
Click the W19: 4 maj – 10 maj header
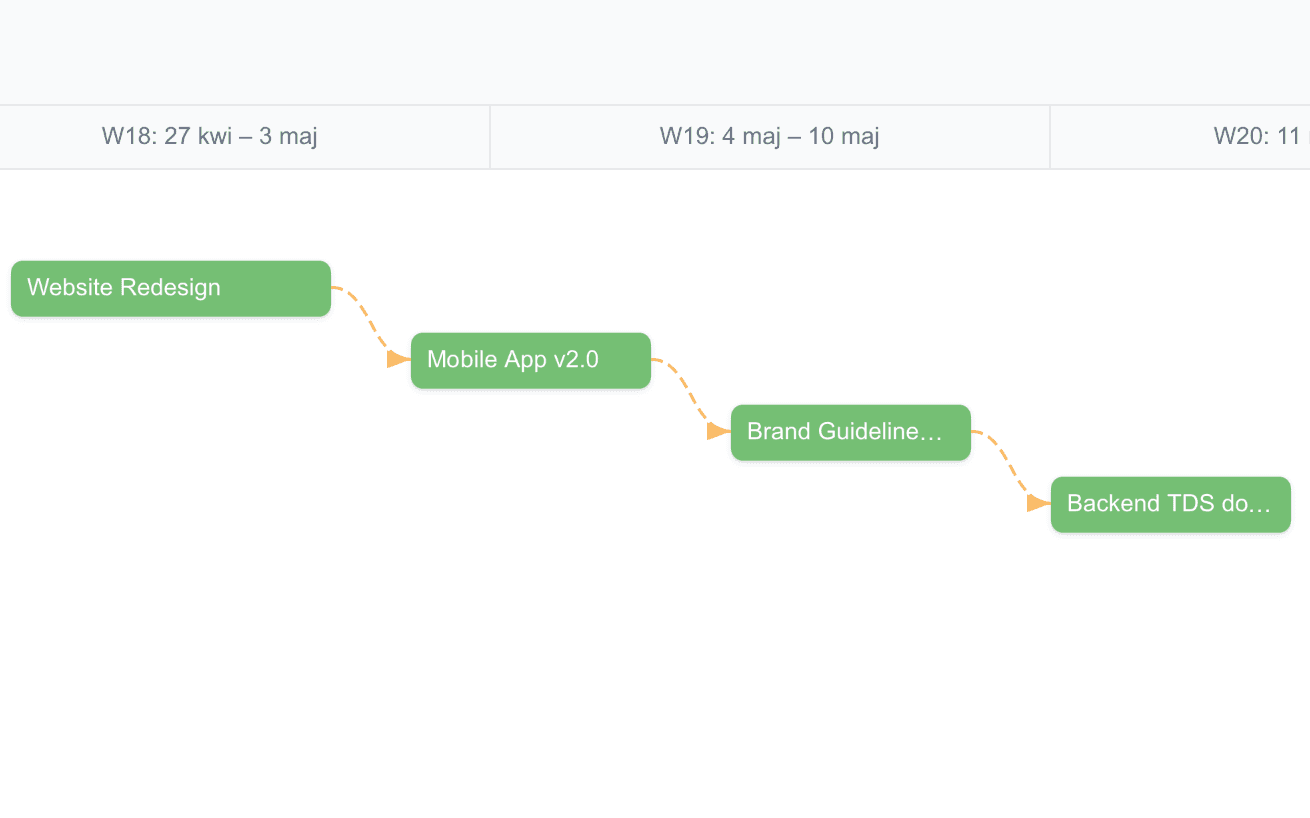[x=769, y=136]
